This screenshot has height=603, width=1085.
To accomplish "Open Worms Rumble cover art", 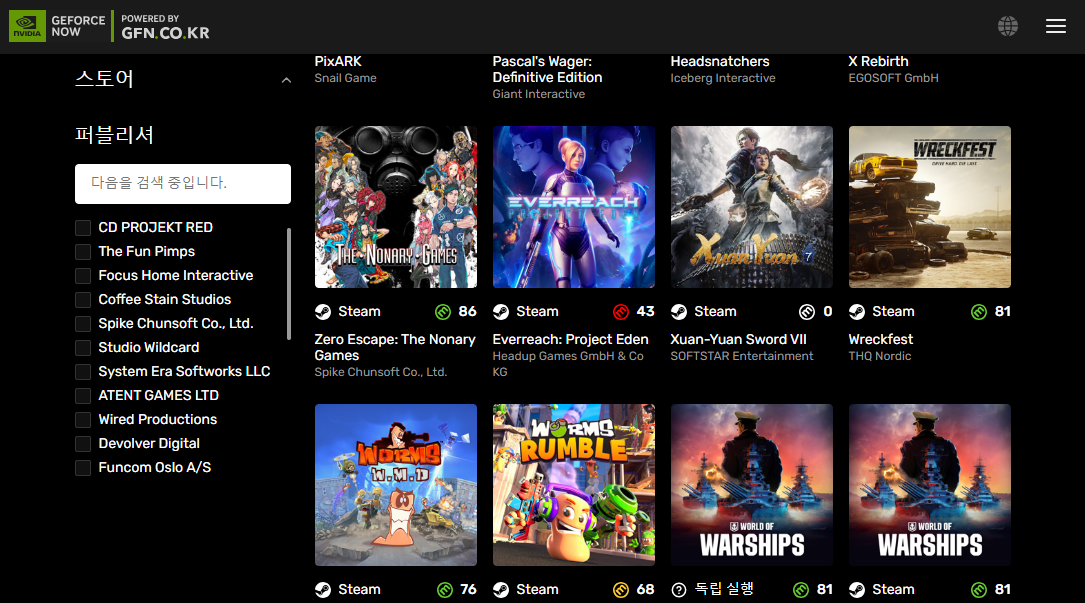I will (x=574, y=485).
